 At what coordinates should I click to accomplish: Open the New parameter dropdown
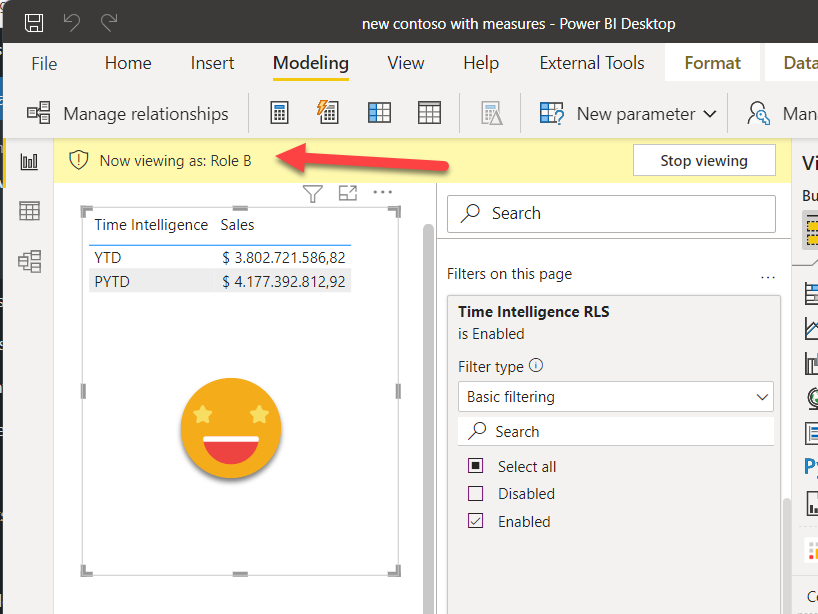[x=629, y=114]
